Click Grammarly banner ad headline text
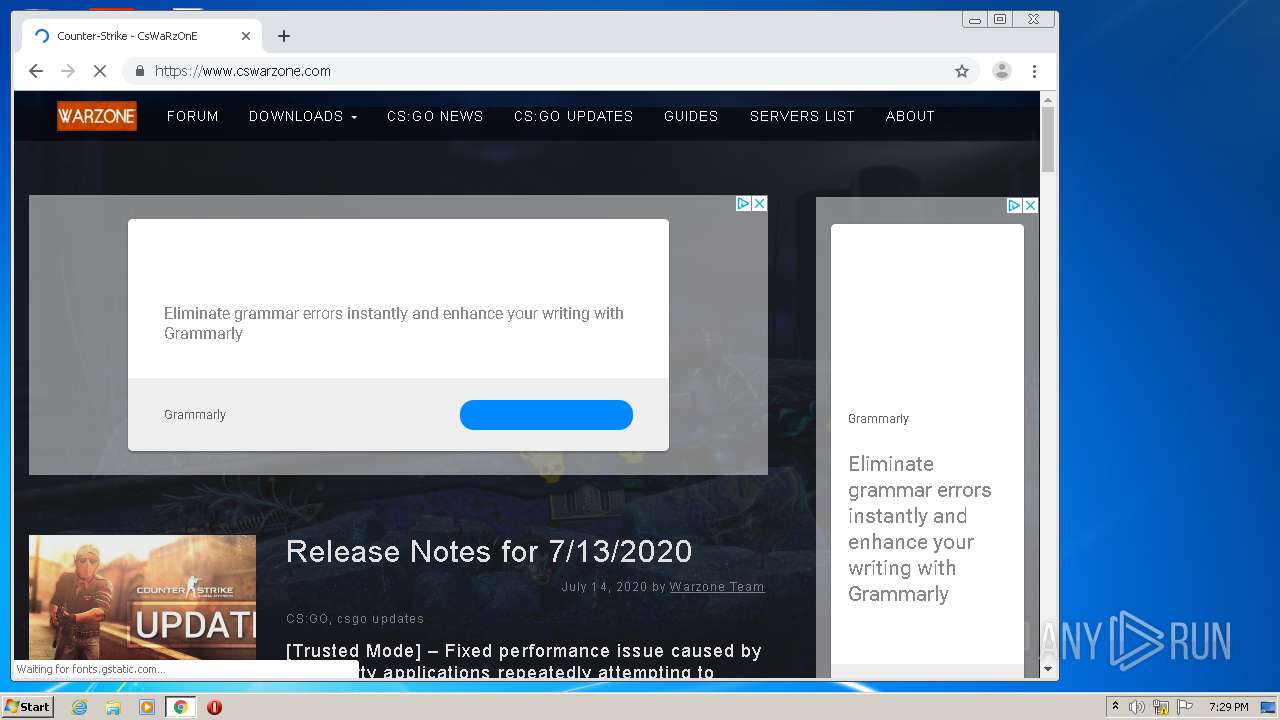 (x=394, y=323)
